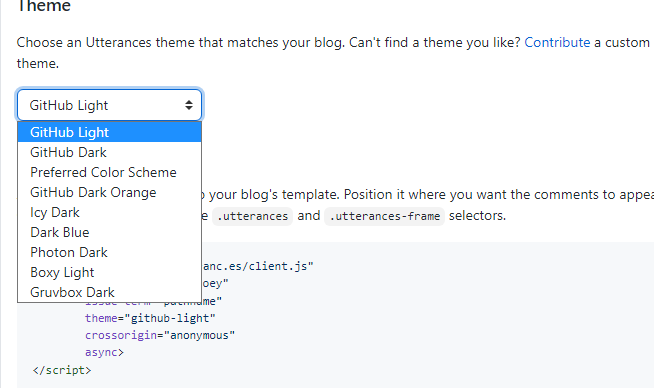
Task: Choose Boxy Light theme
Action: (109, 272)
